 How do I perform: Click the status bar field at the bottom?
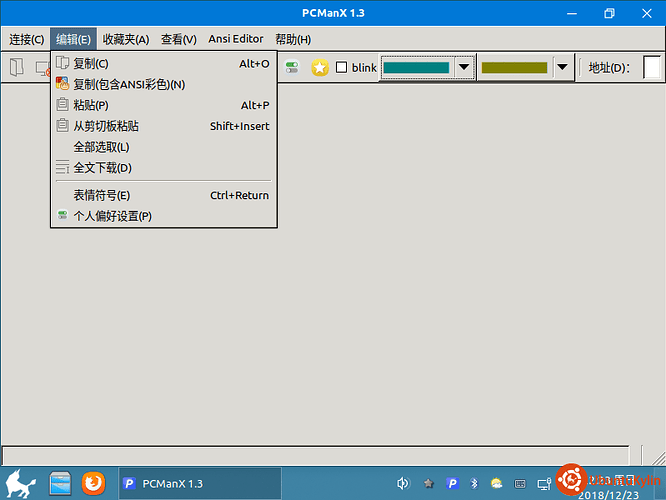(x=316, y=455)
